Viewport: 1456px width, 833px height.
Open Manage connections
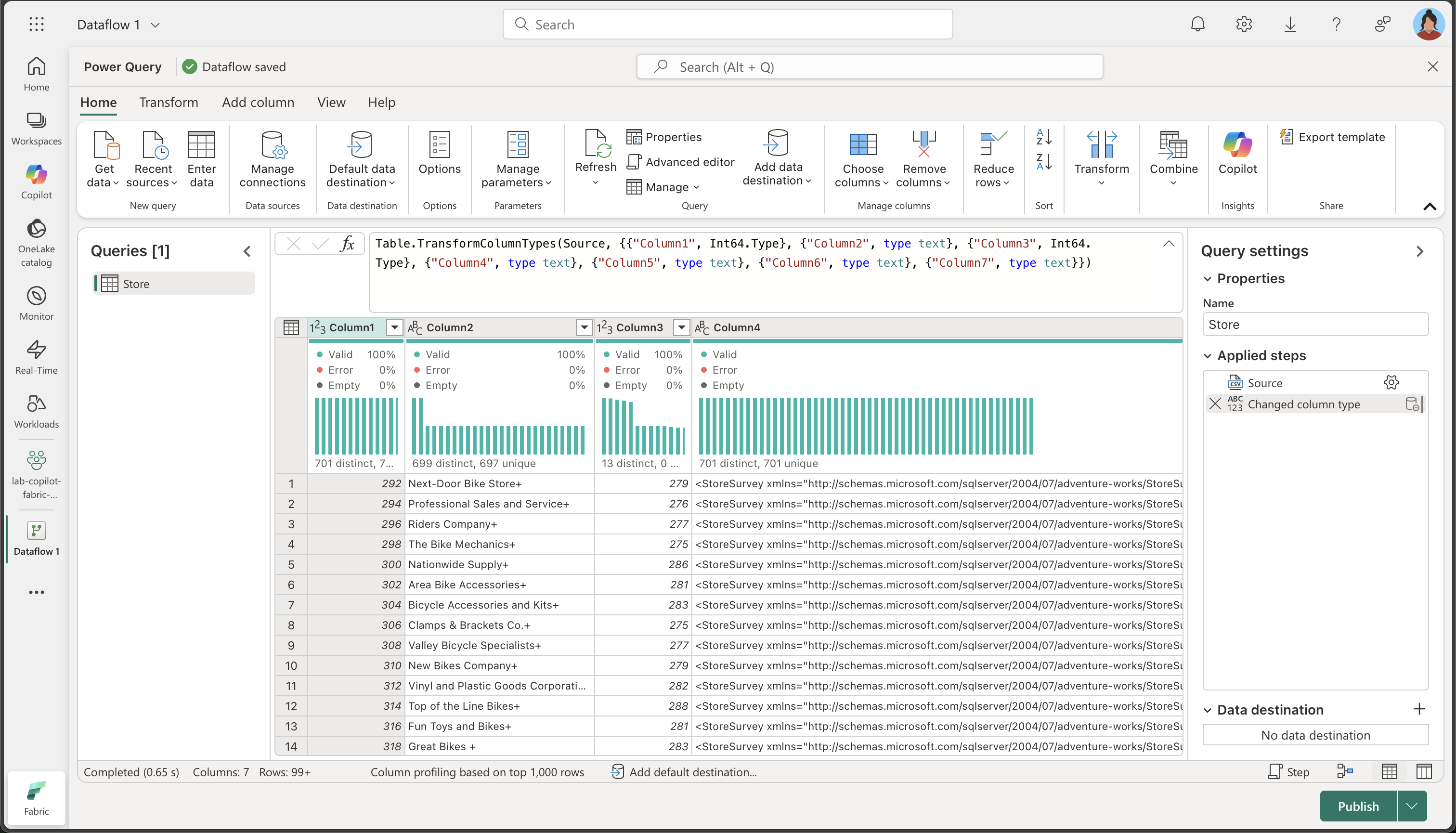click(x=273, y=160)
